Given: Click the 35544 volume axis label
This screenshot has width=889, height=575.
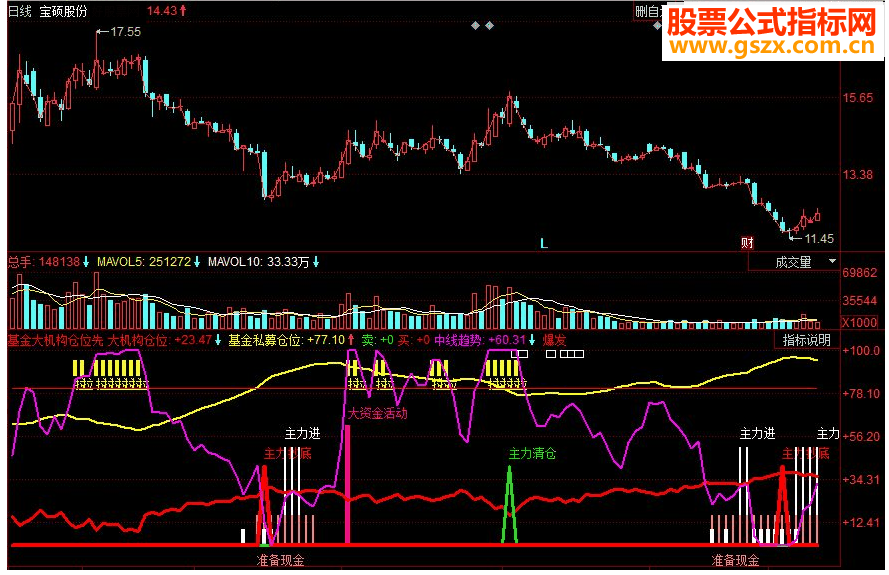Looking at the screenshot, I should 860,301.
